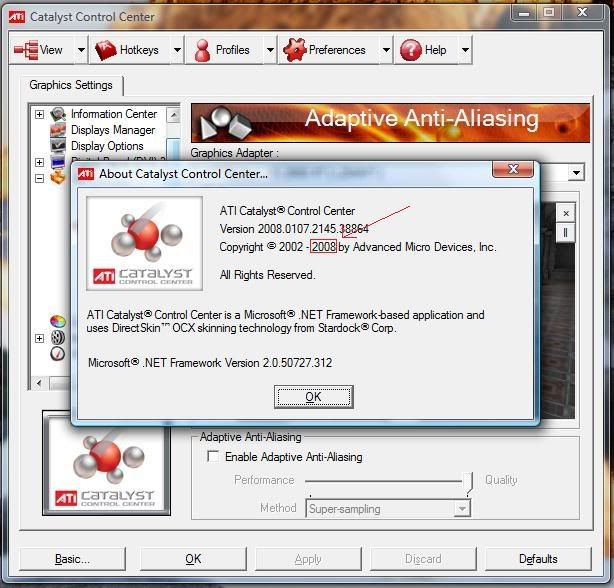Click the pause button on preview panel
The height and width of the screenshot is (588, 614).
565,233
